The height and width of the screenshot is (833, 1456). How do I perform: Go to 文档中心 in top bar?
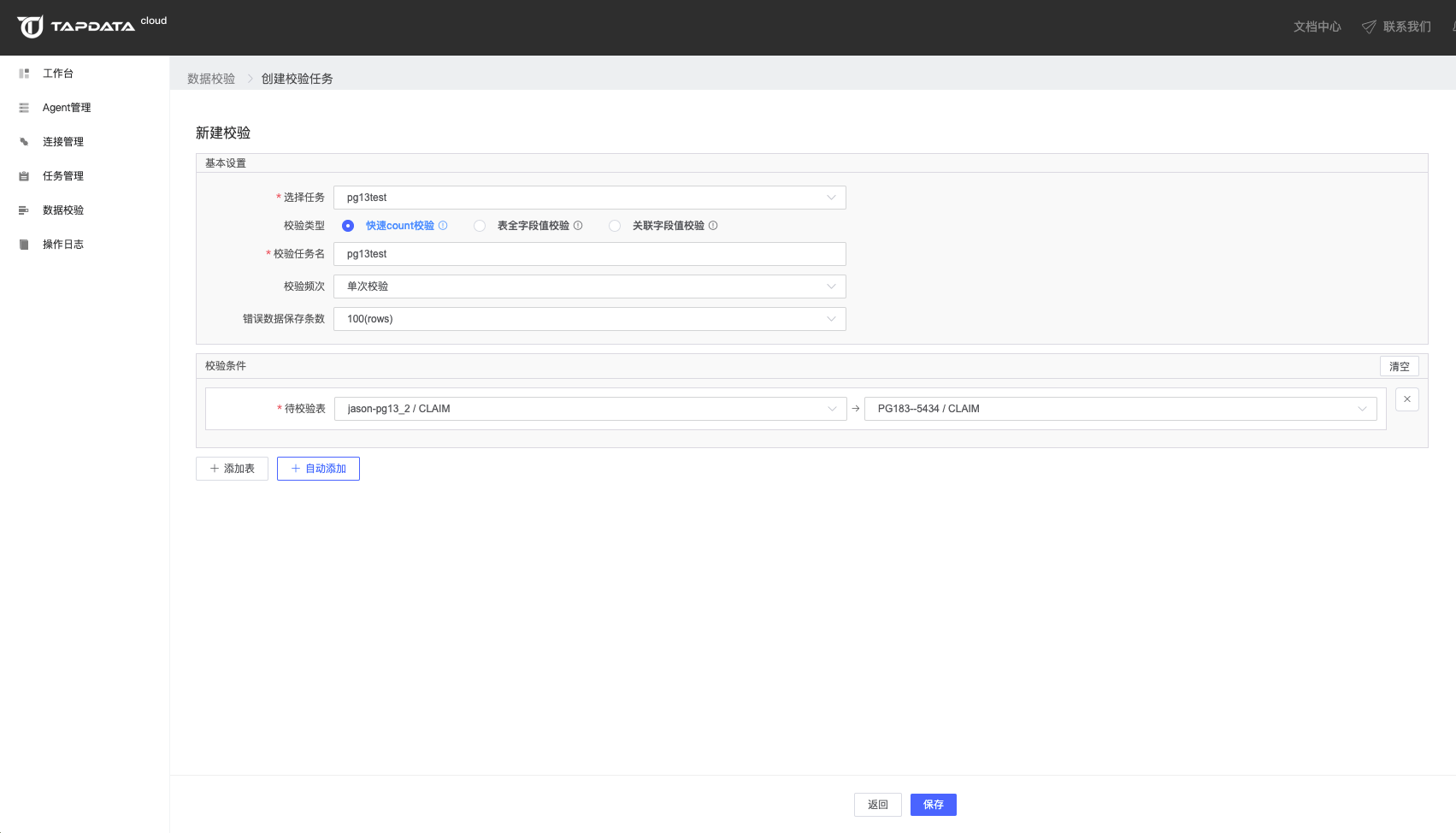coord(1317,27)
